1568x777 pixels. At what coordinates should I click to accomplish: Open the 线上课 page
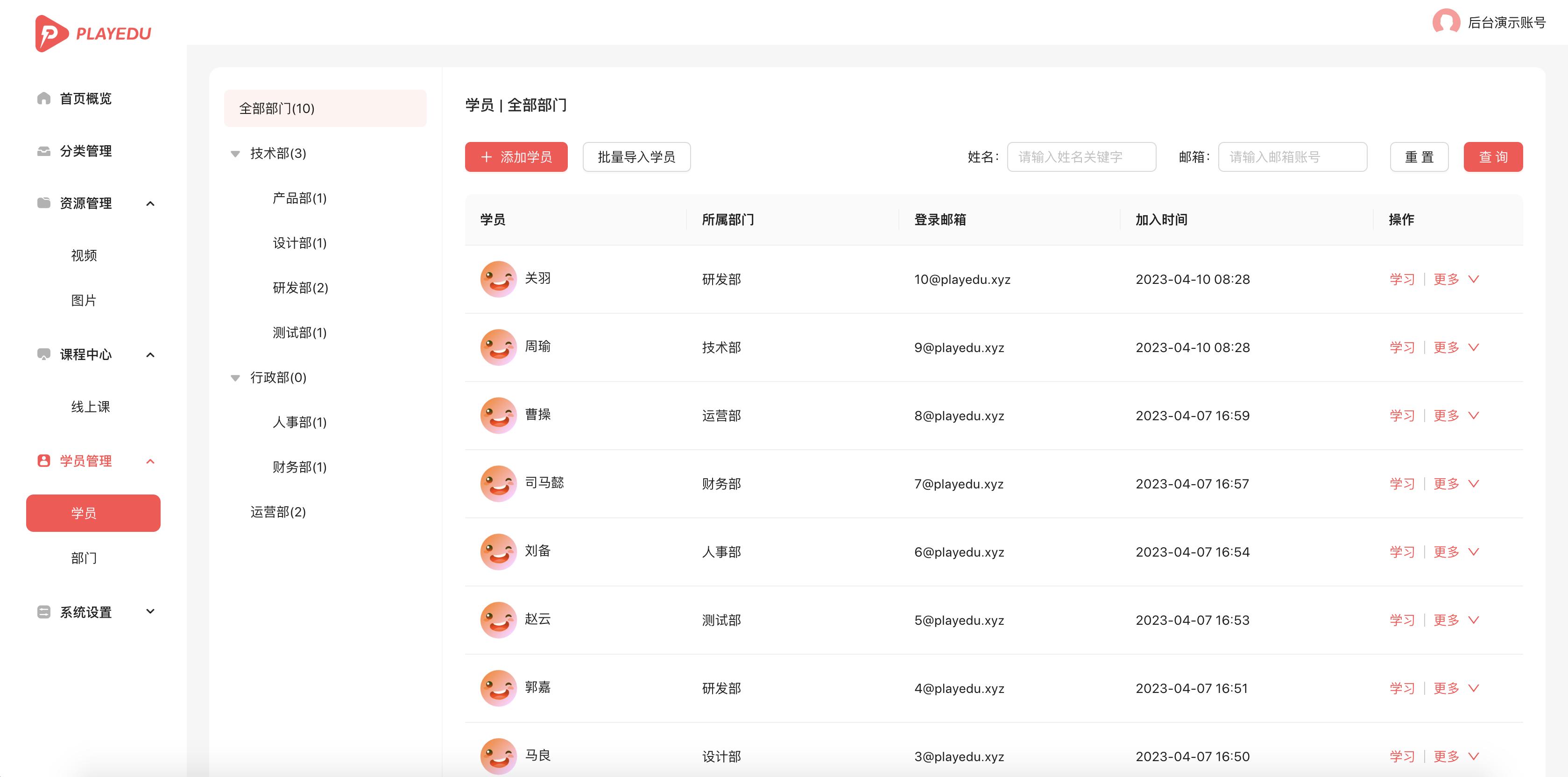[x=92, y=407]
